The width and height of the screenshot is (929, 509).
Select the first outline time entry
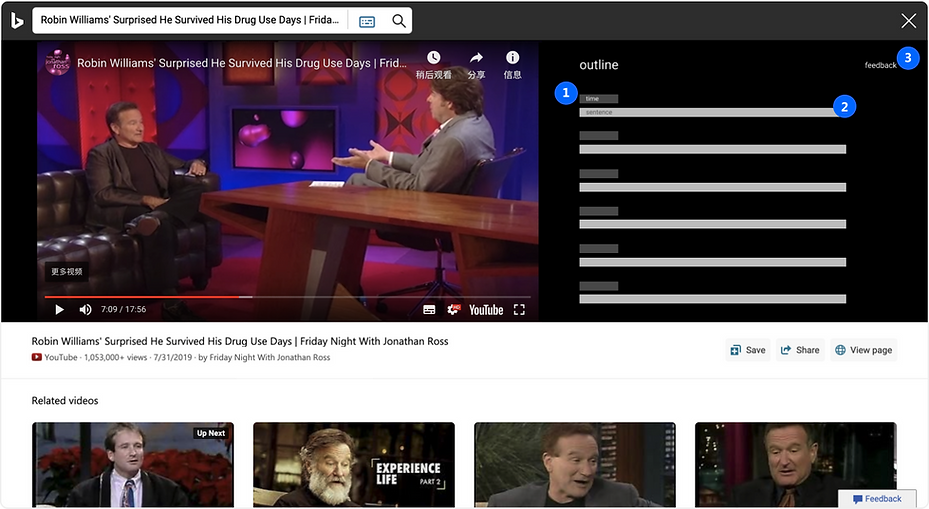pos(598,99)
